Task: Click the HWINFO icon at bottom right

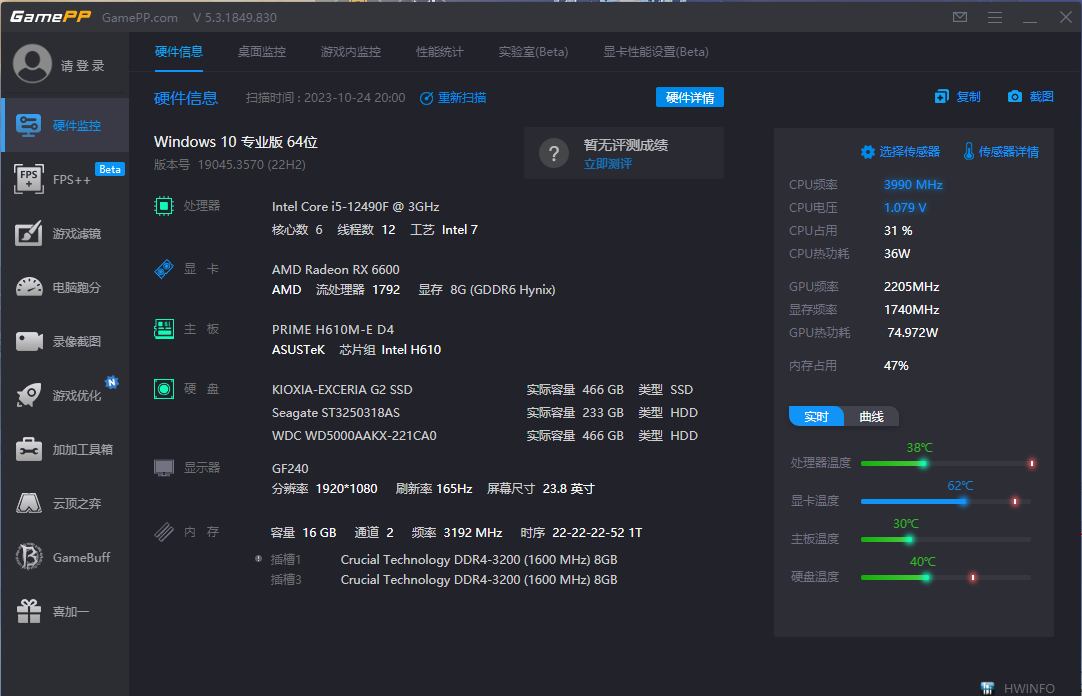Action: click(x=987, y=688)
